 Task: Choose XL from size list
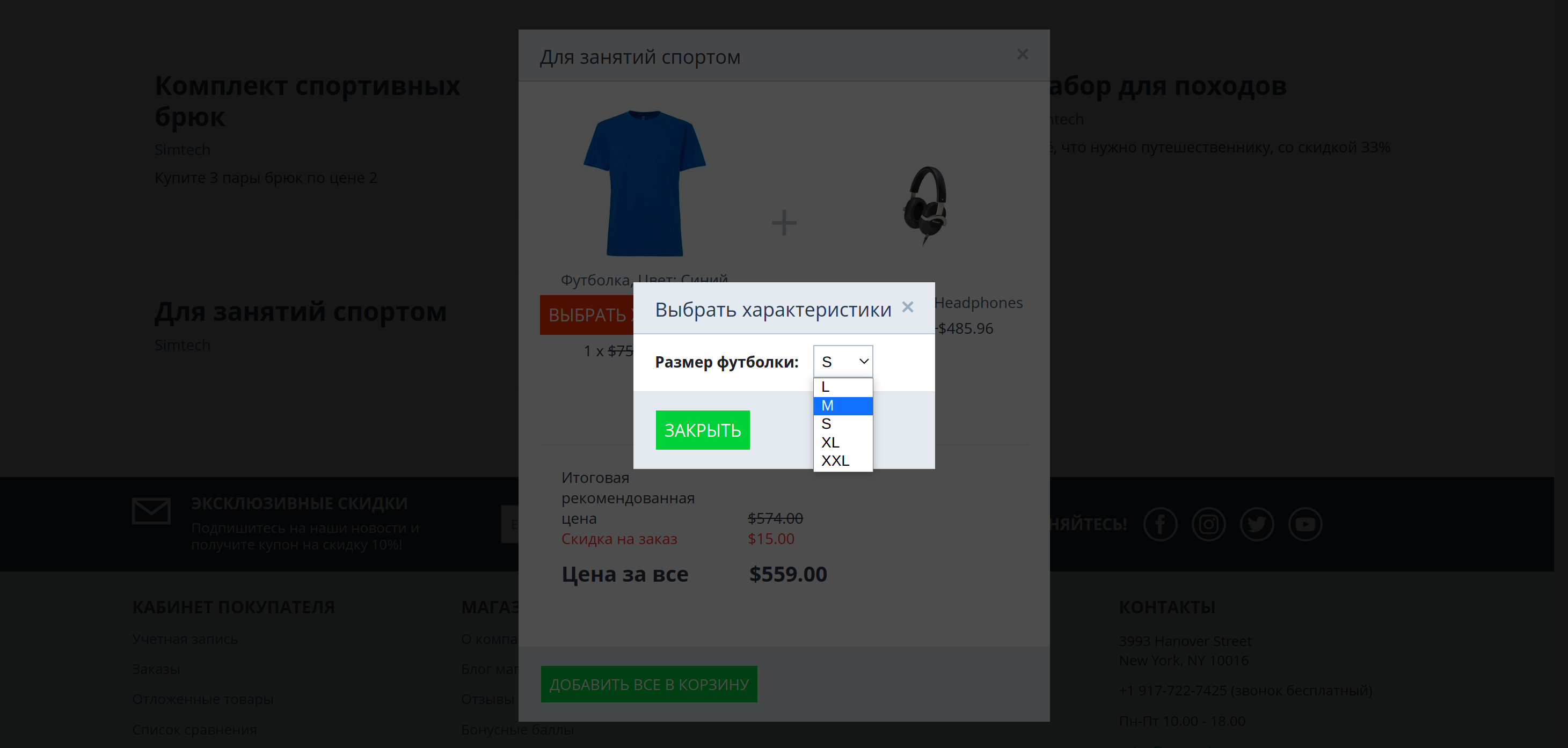coord(842,443)
